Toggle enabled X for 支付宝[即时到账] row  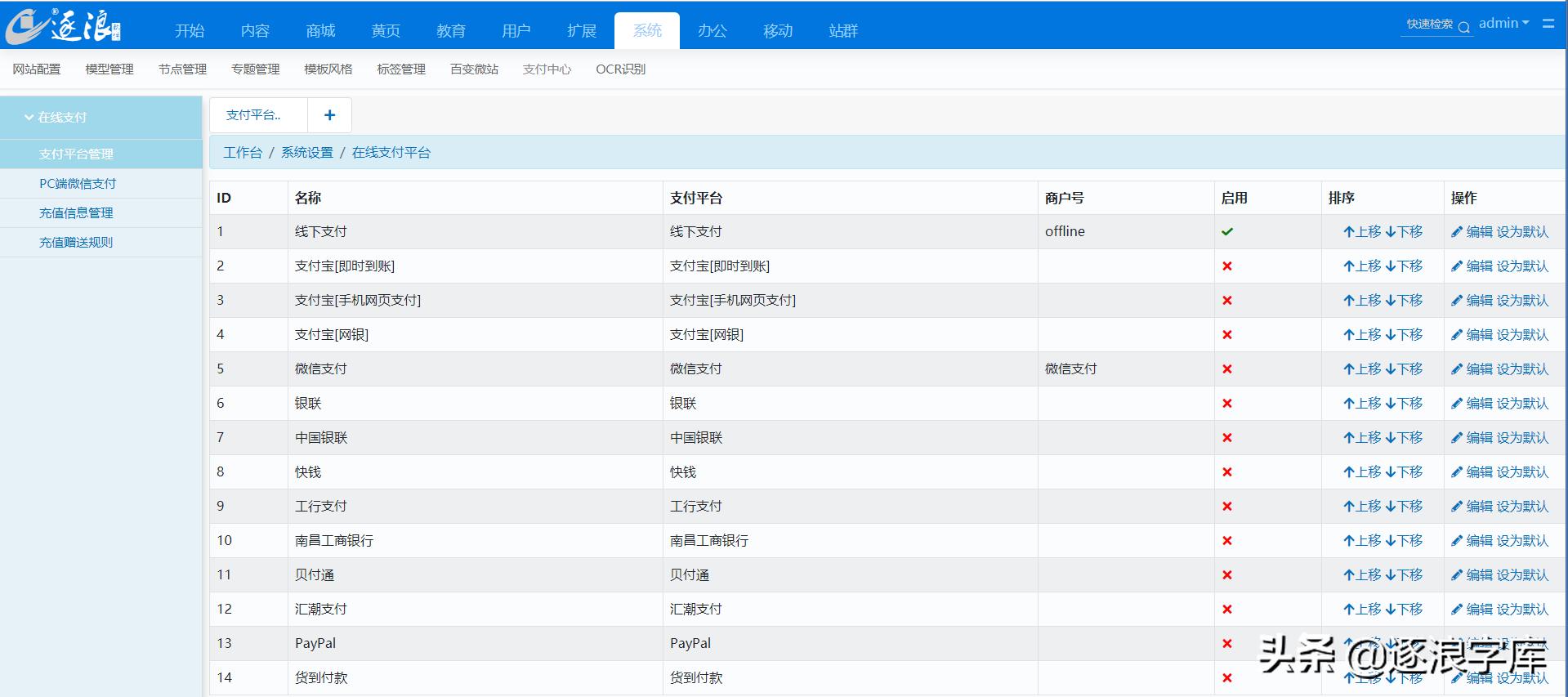point(1227,266)
